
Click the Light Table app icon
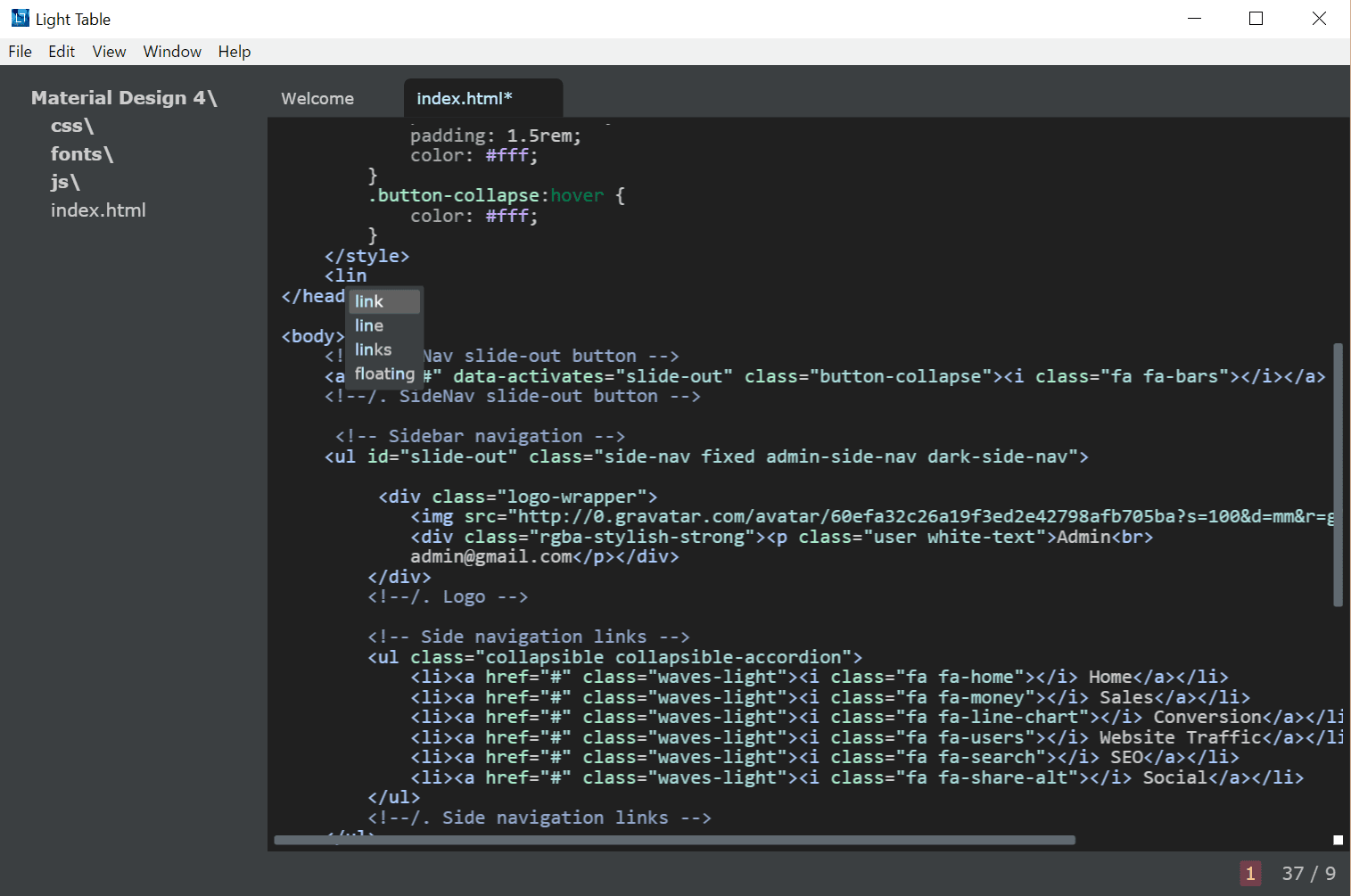[x=20, y=18]
